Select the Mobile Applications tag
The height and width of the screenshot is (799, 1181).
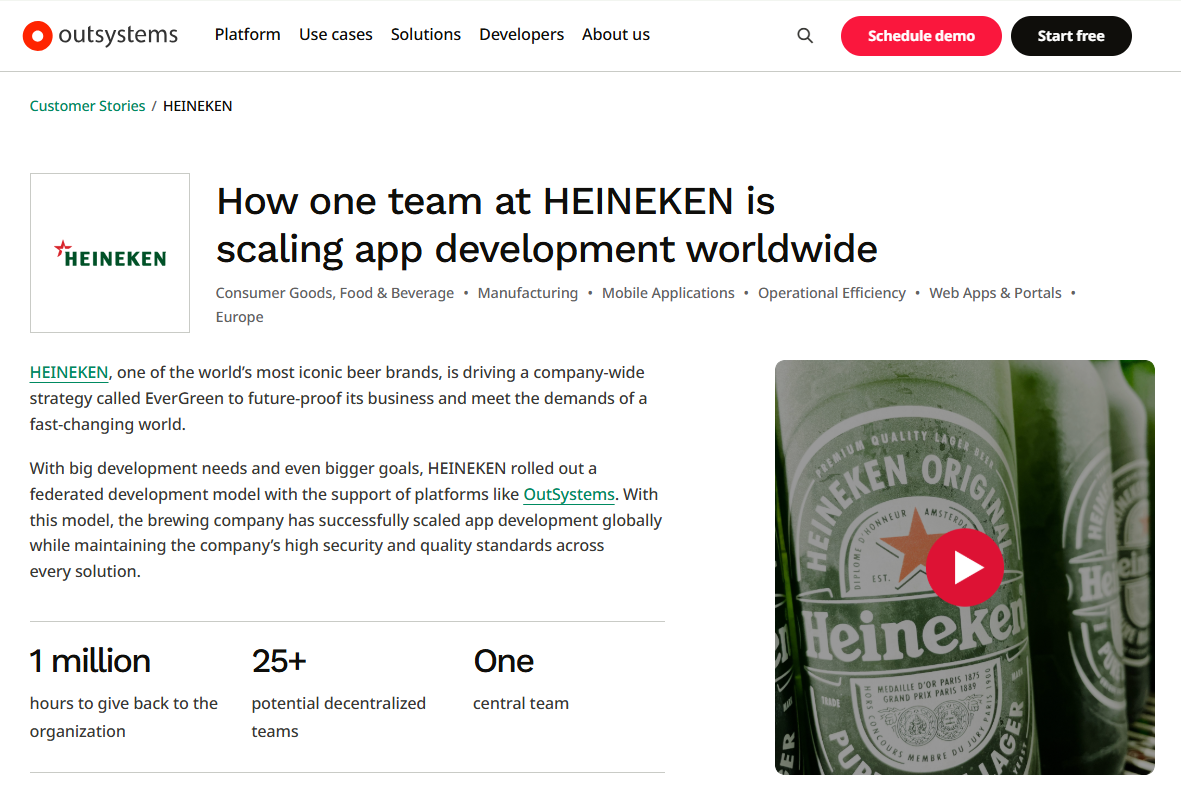[x=668, y=293]
